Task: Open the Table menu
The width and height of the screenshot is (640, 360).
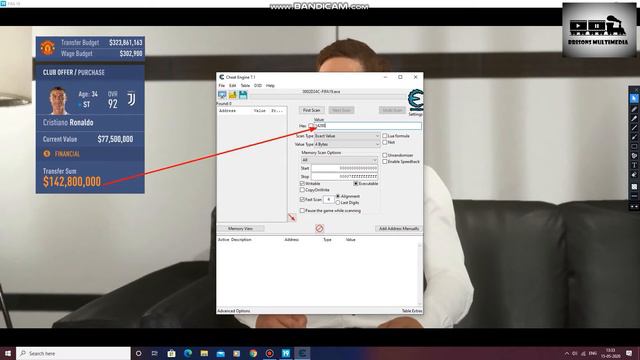Action: pos(245,86)
